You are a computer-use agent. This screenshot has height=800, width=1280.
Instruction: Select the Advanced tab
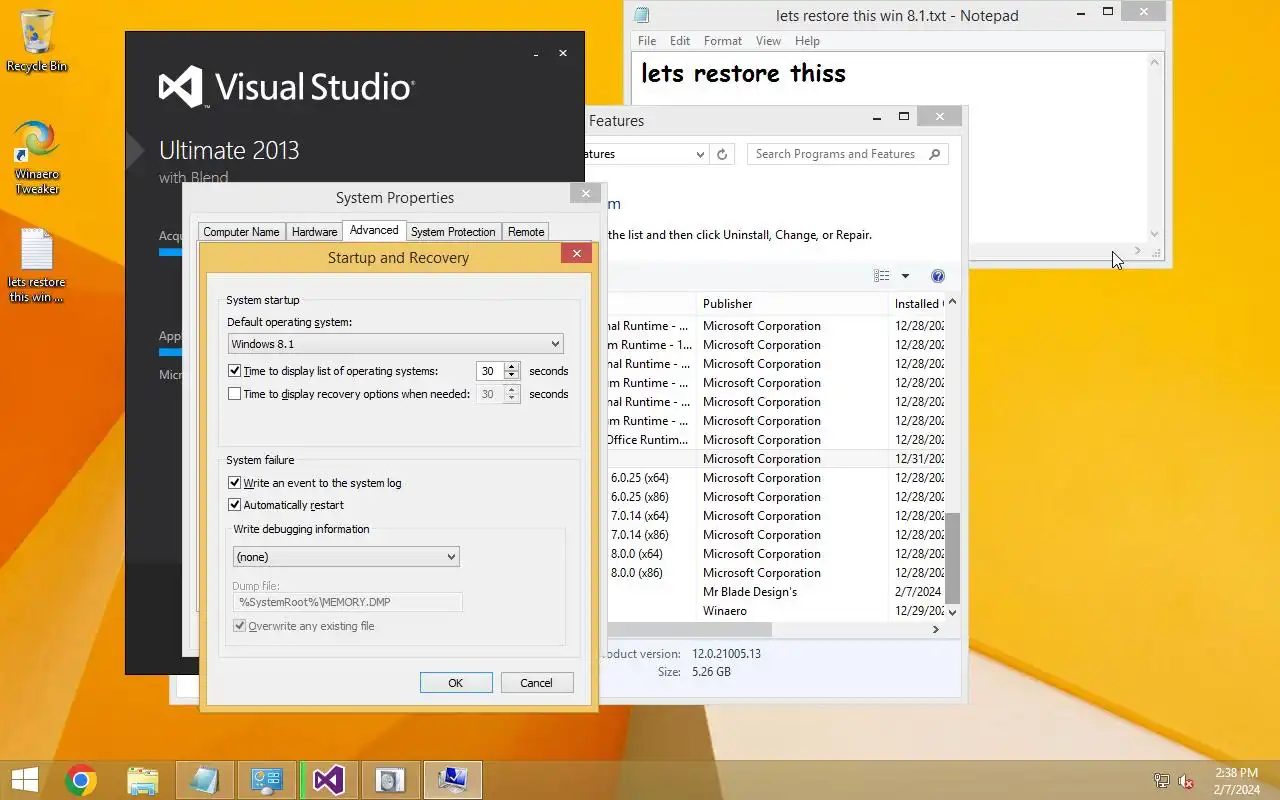374,230
